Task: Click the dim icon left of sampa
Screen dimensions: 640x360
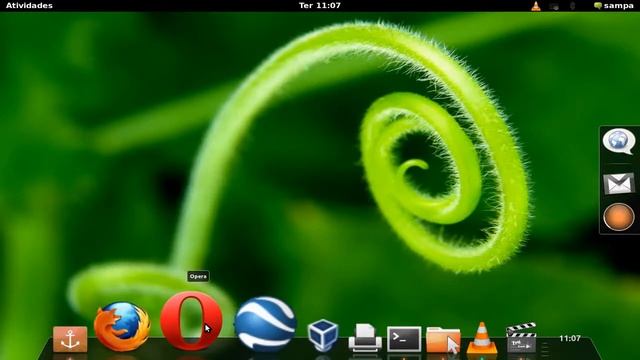Action: pyautogui.click(x=573, y=6)
